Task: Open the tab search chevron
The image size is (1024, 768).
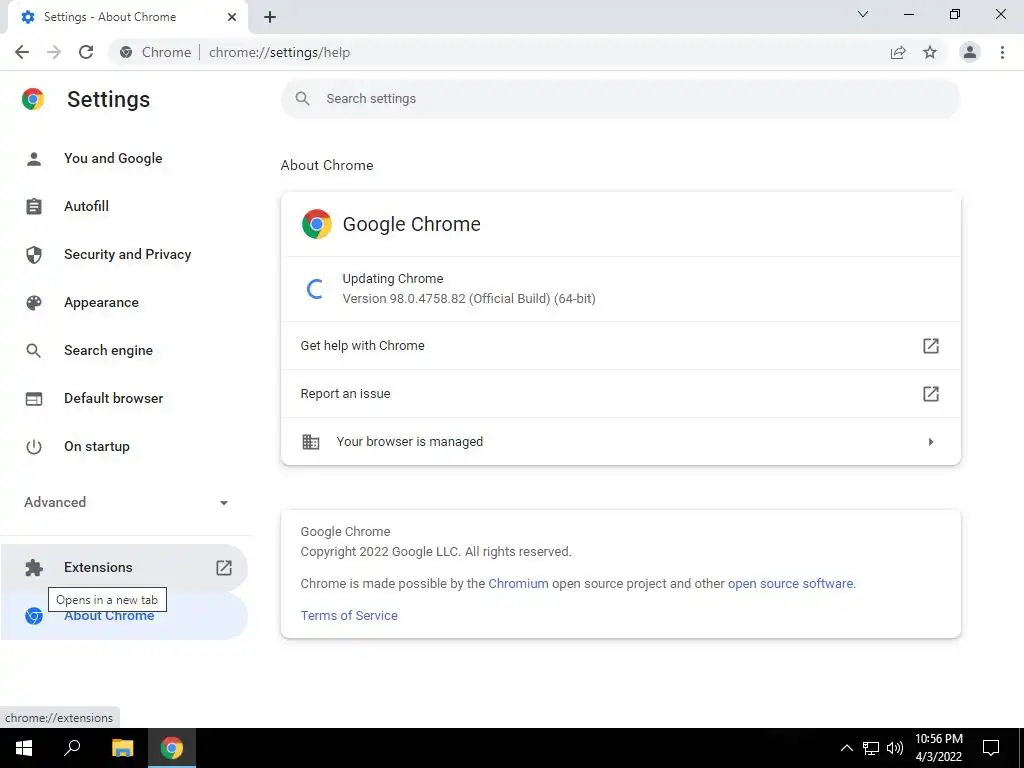Action: click(x=863, y=14)
